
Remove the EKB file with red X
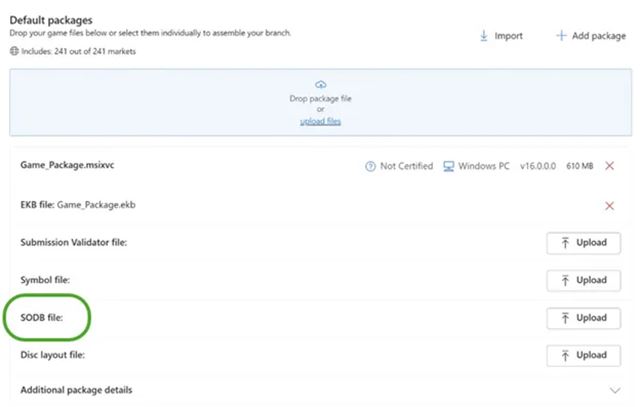tap(609, 206)
